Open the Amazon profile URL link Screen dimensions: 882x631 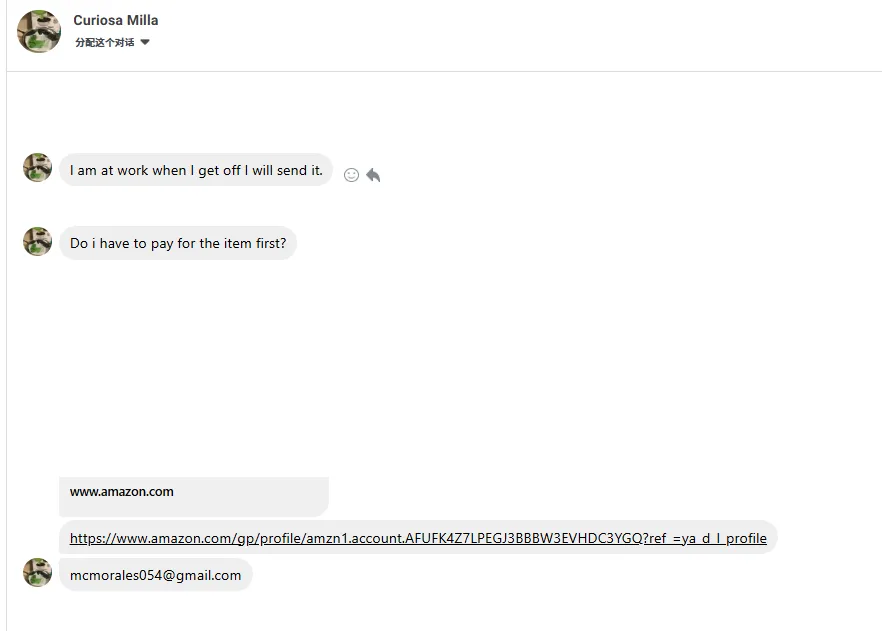click(x=418, y=538)
